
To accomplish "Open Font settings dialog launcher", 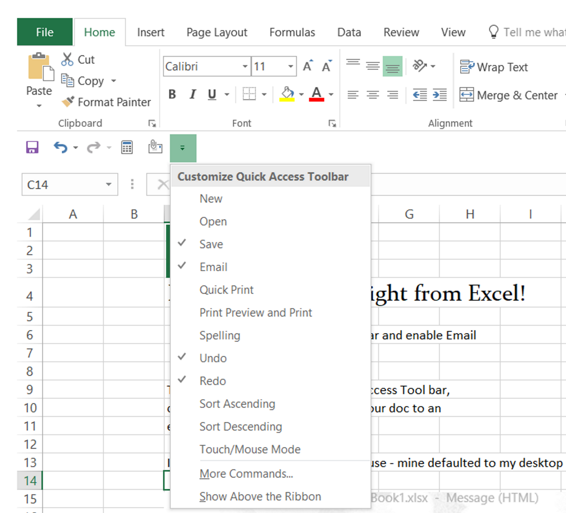I will click(x=332, y=123).
